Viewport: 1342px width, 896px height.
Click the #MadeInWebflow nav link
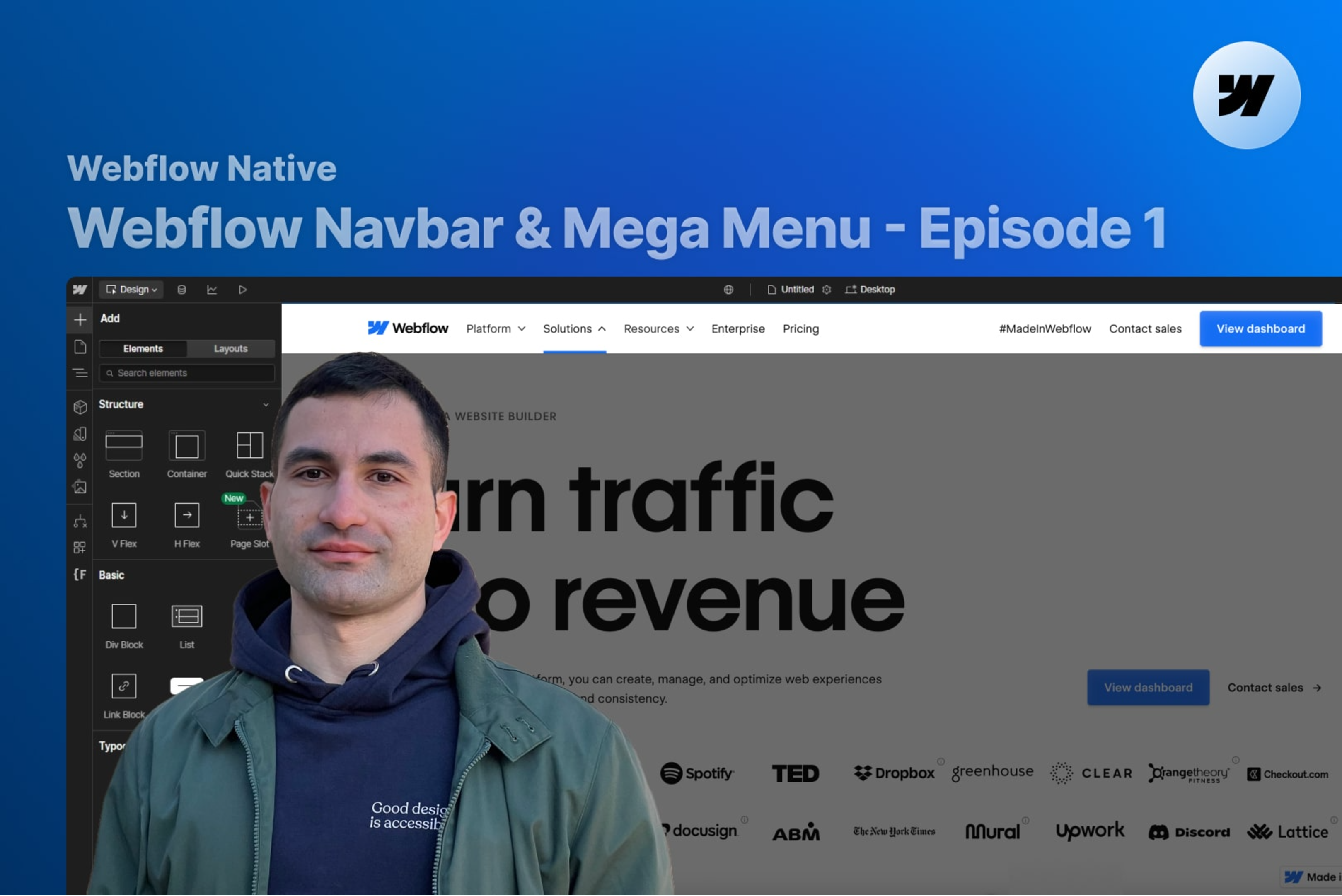pyautogui.click(x=1045, y=329)
